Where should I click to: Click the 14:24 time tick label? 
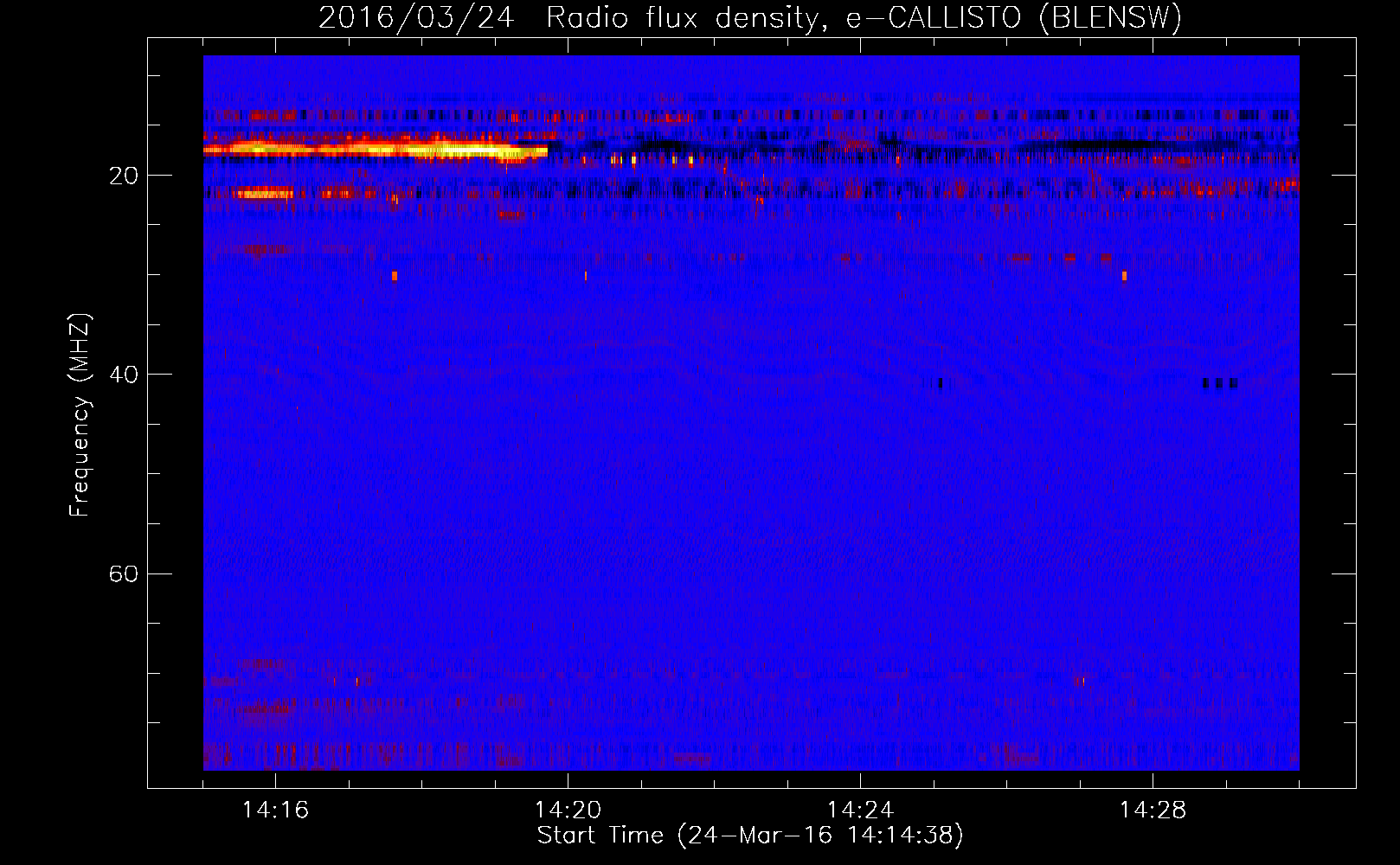pyautogui.click(x=860, y=810)
